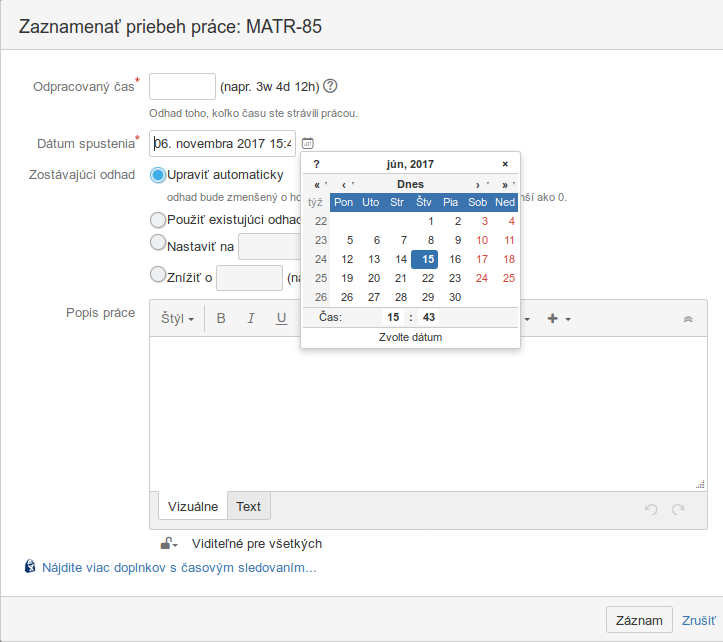Select the 'Použiť existujúci odhad' radio option
The width and height of the screenshot is (723, 642).
(158, 220)
